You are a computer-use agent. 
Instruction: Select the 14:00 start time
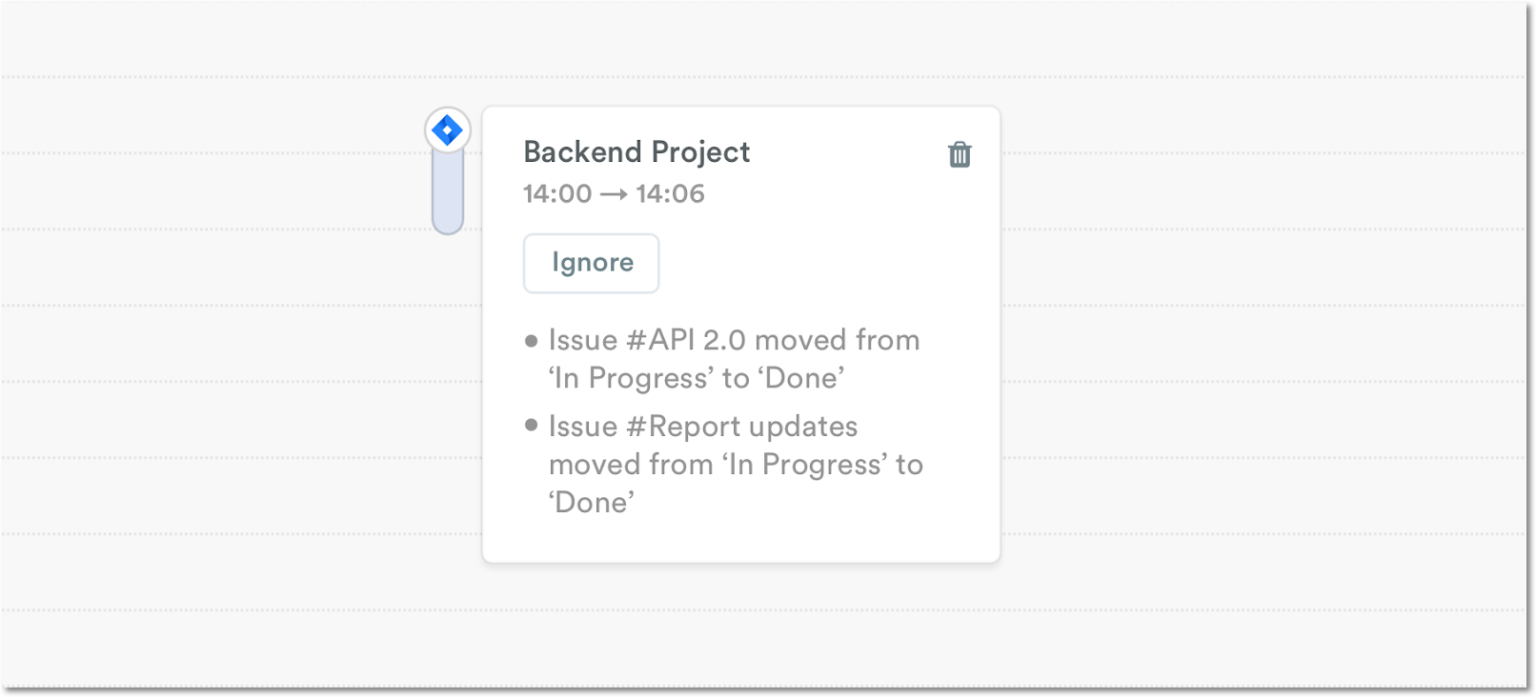[556, 194]
